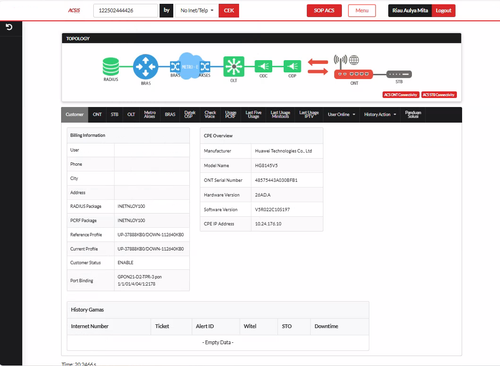Click the ACSIS logo
This screenshot has height=366, width=500.
tap(74, 10)
